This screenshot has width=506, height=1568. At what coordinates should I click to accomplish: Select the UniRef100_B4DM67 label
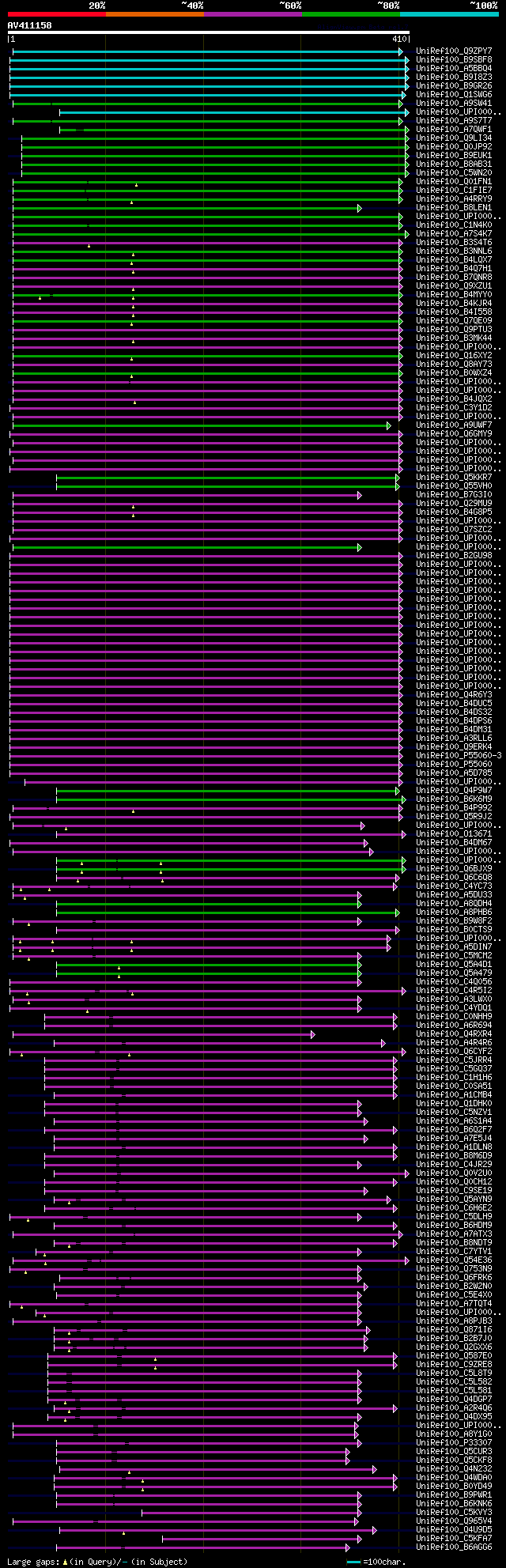[x=454, y=843]
